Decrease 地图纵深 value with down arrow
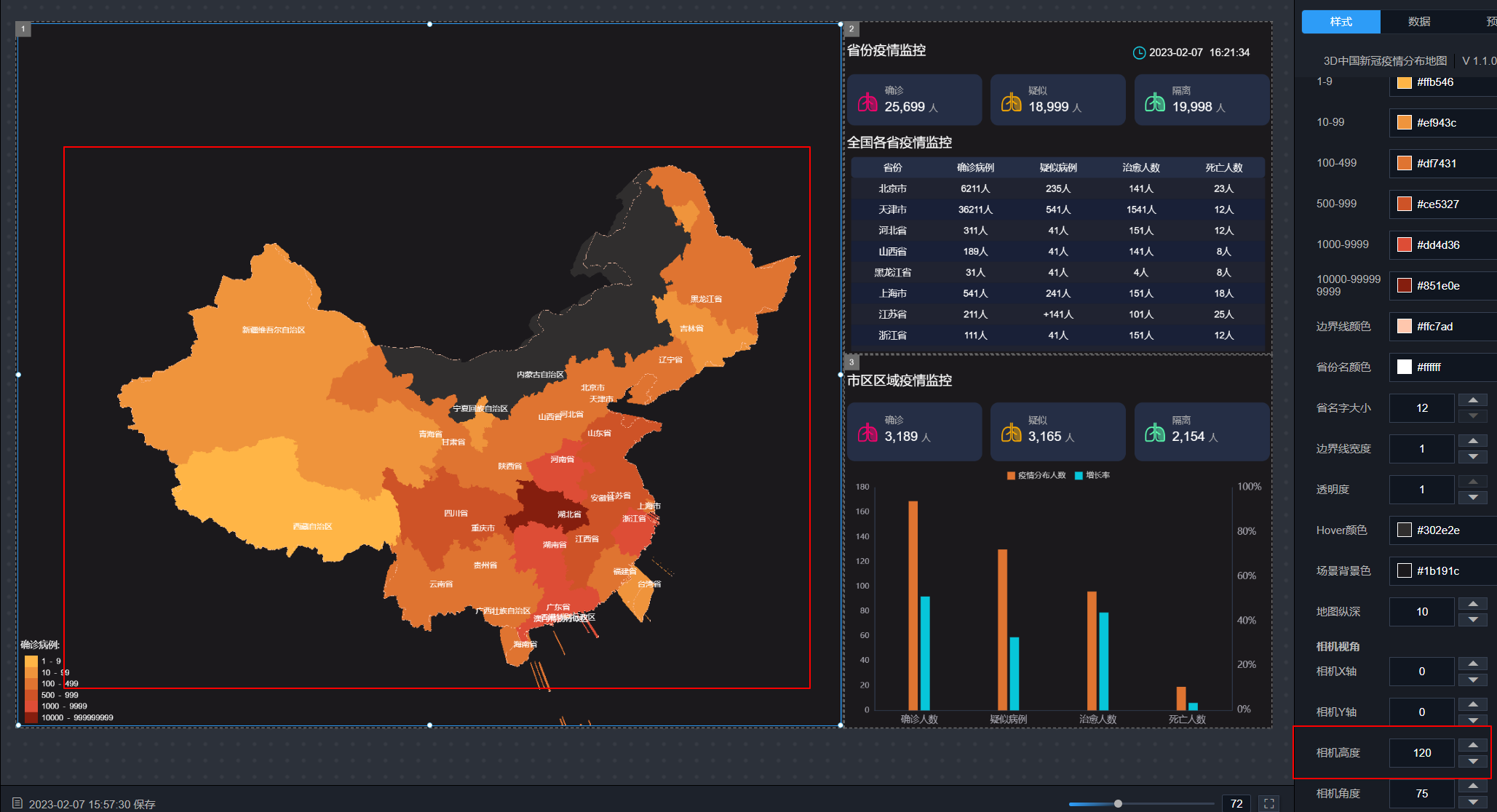The image size is (1497, 812). (x=1473, y=620)
